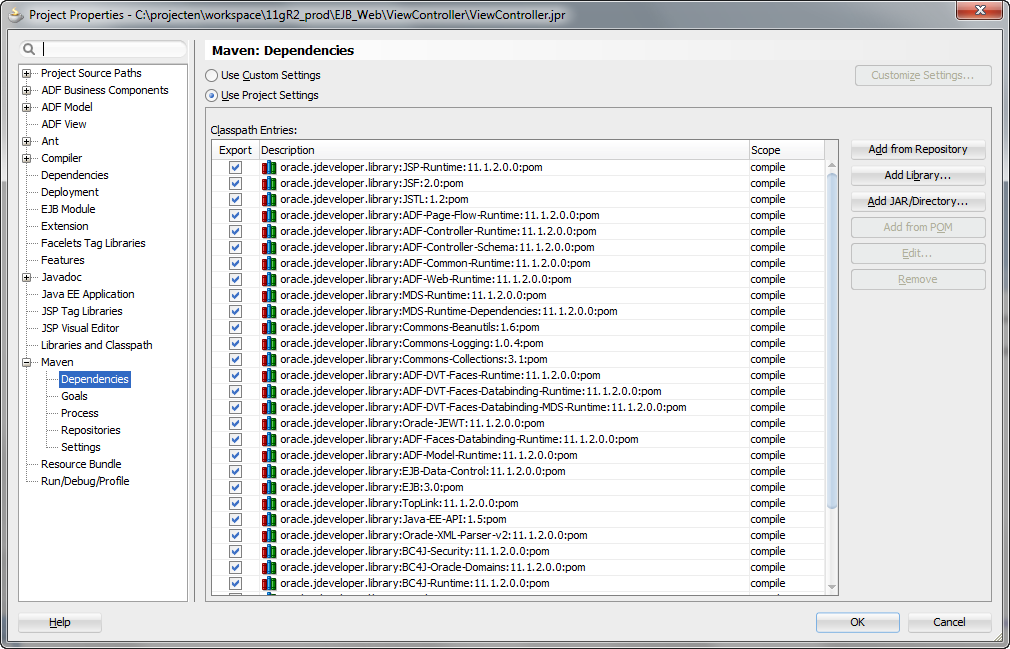
Task: Select Deployment in the category tree
Action: point(70,192)
